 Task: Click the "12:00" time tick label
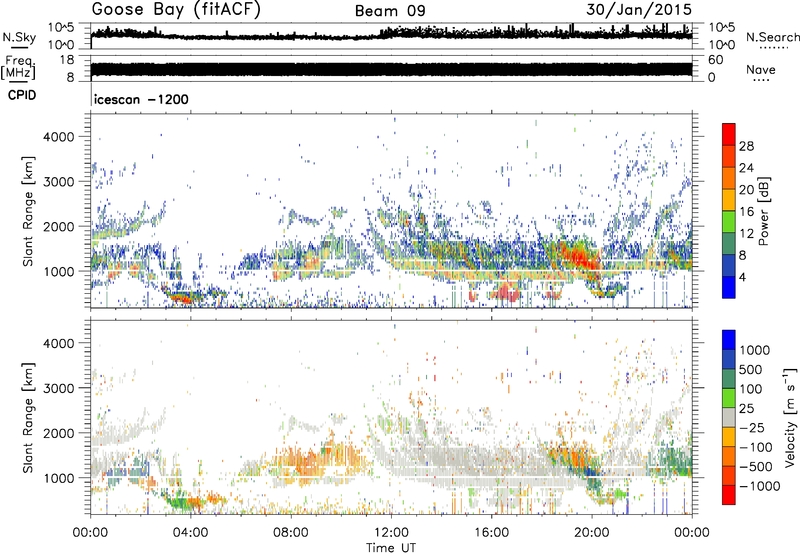coord(391,532)
